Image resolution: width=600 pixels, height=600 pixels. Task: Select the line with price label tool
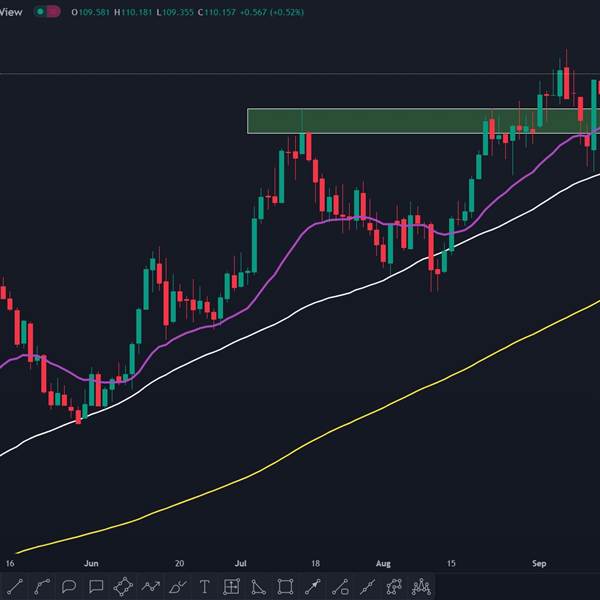340,586
